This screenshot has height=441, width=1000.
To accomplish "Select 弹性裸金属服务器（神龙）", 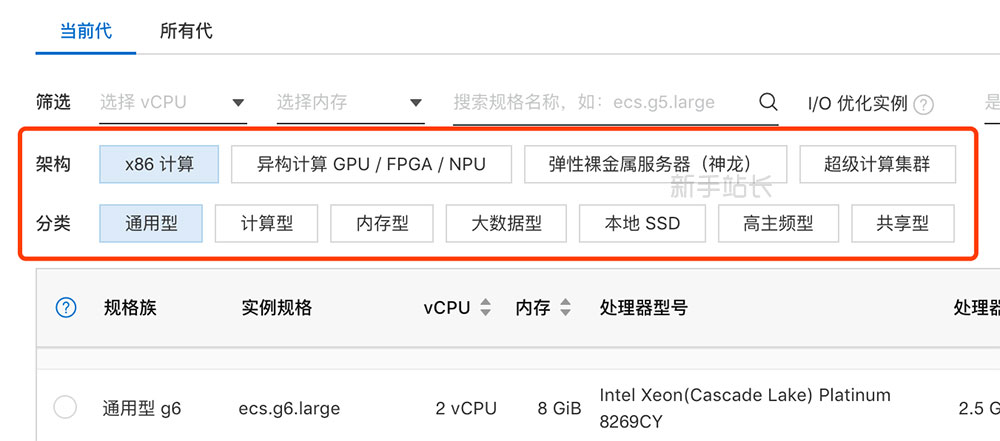I will tap(656, 165).
